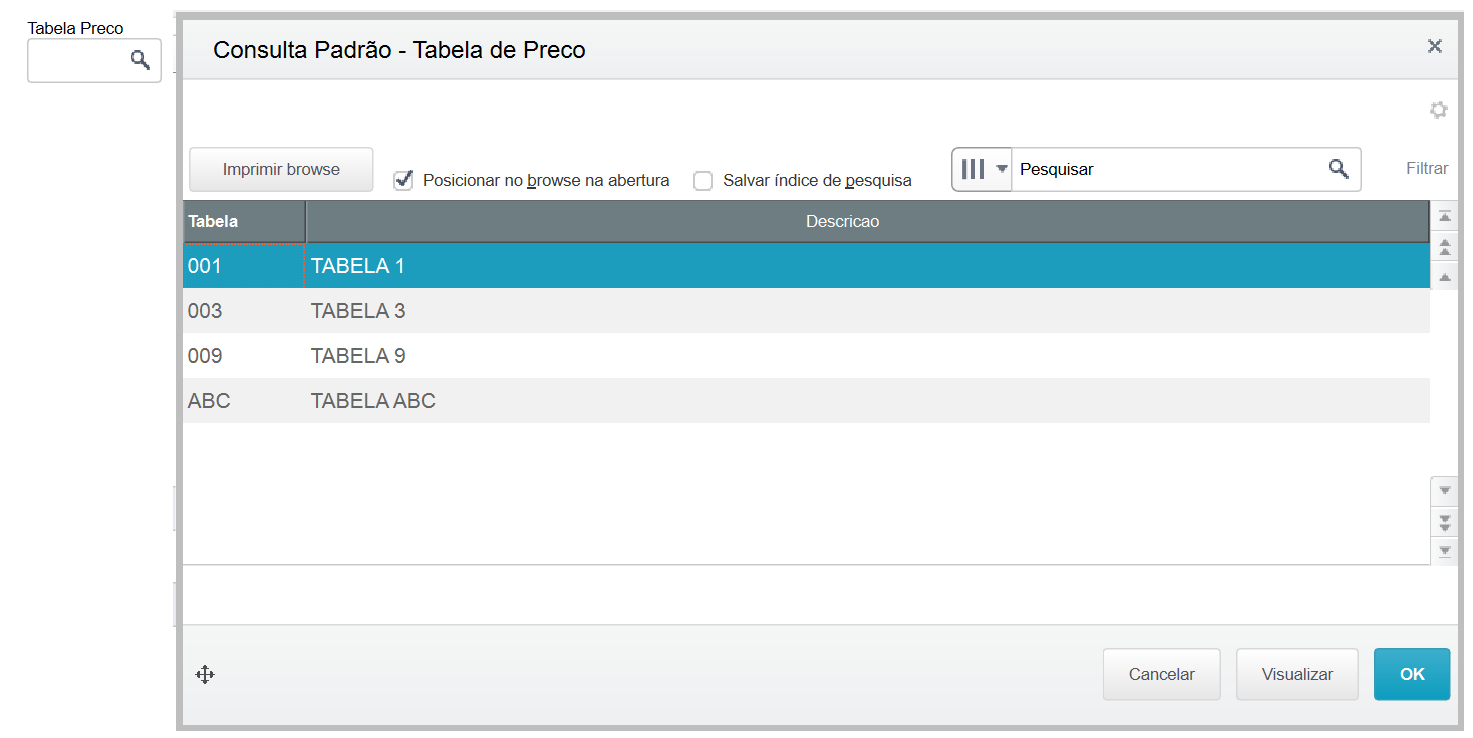1473x738 pixels.
Task: Page up using double up arrow
Action: [1444, 246]
